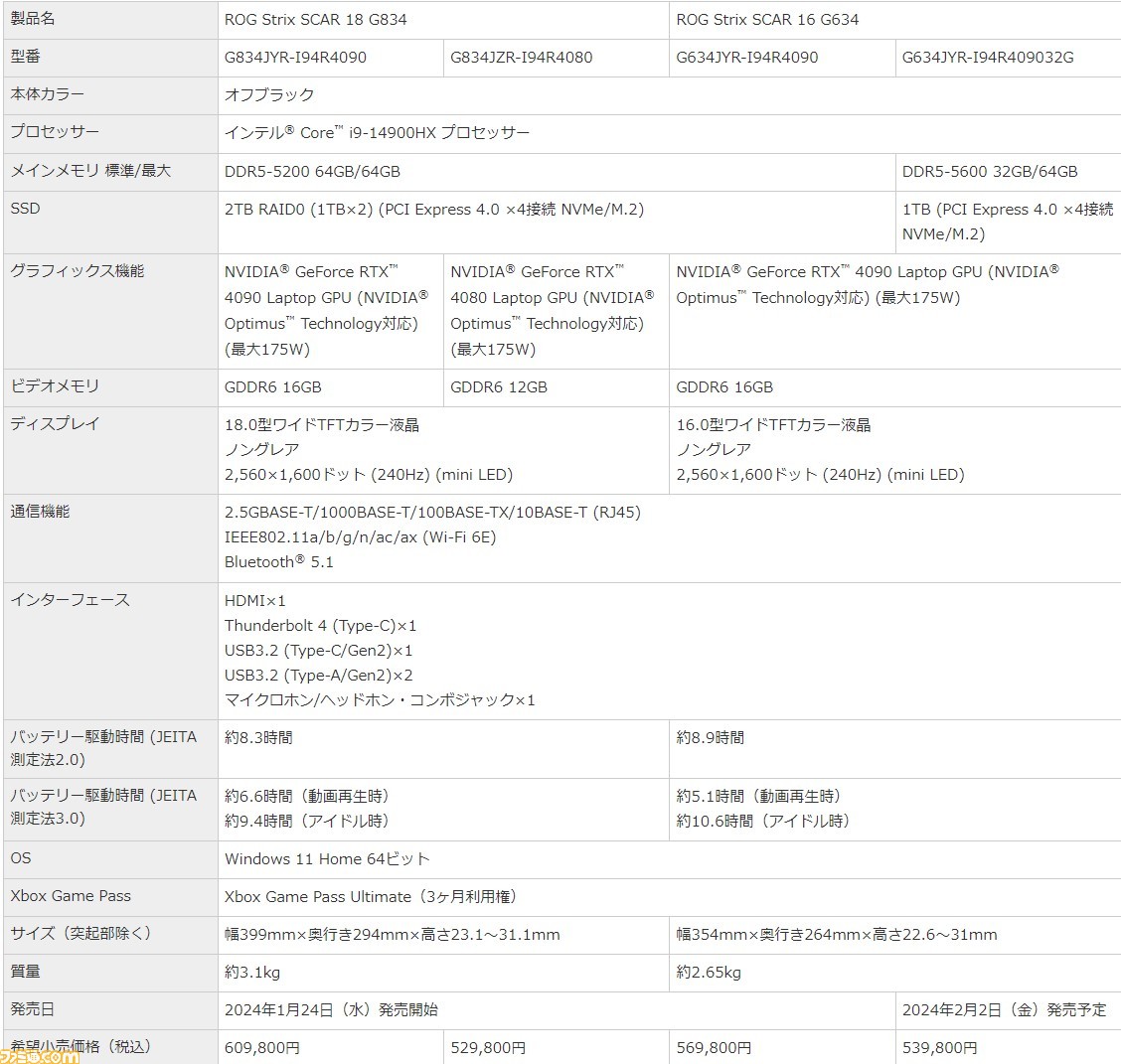This screenshot has width=1121, height=1064.
Task: Click the Core i9-14900HX processor cell
Action: point(669,133)
